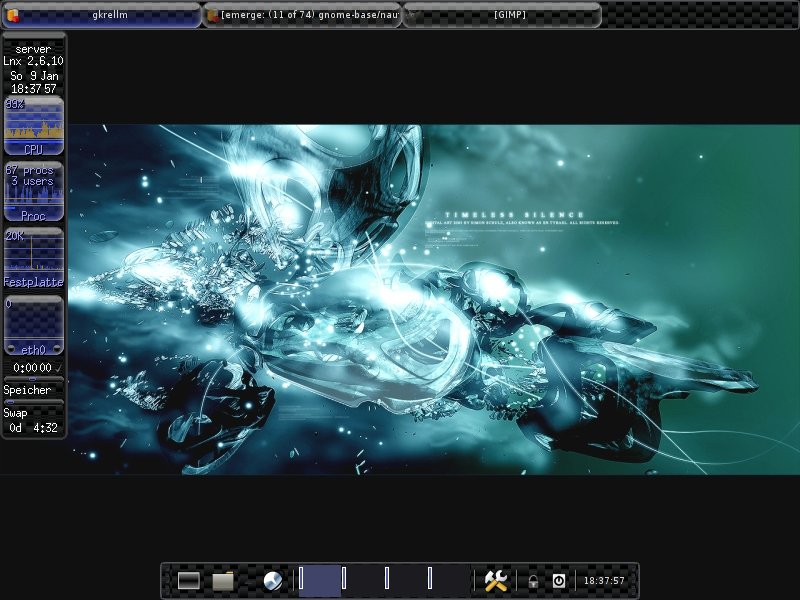The image size is (800, 600).
Task: Open the hammer and wrench settings icon
Action: point(495,581)
